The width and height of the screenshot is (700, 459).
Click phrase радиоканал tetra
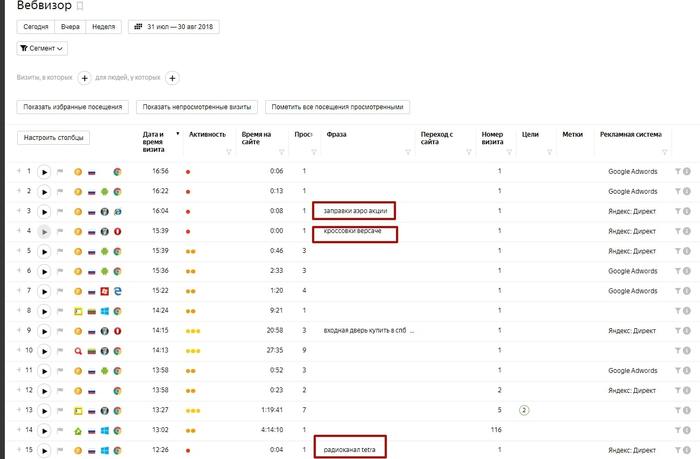pyautogui.click(x=350, y=450)
